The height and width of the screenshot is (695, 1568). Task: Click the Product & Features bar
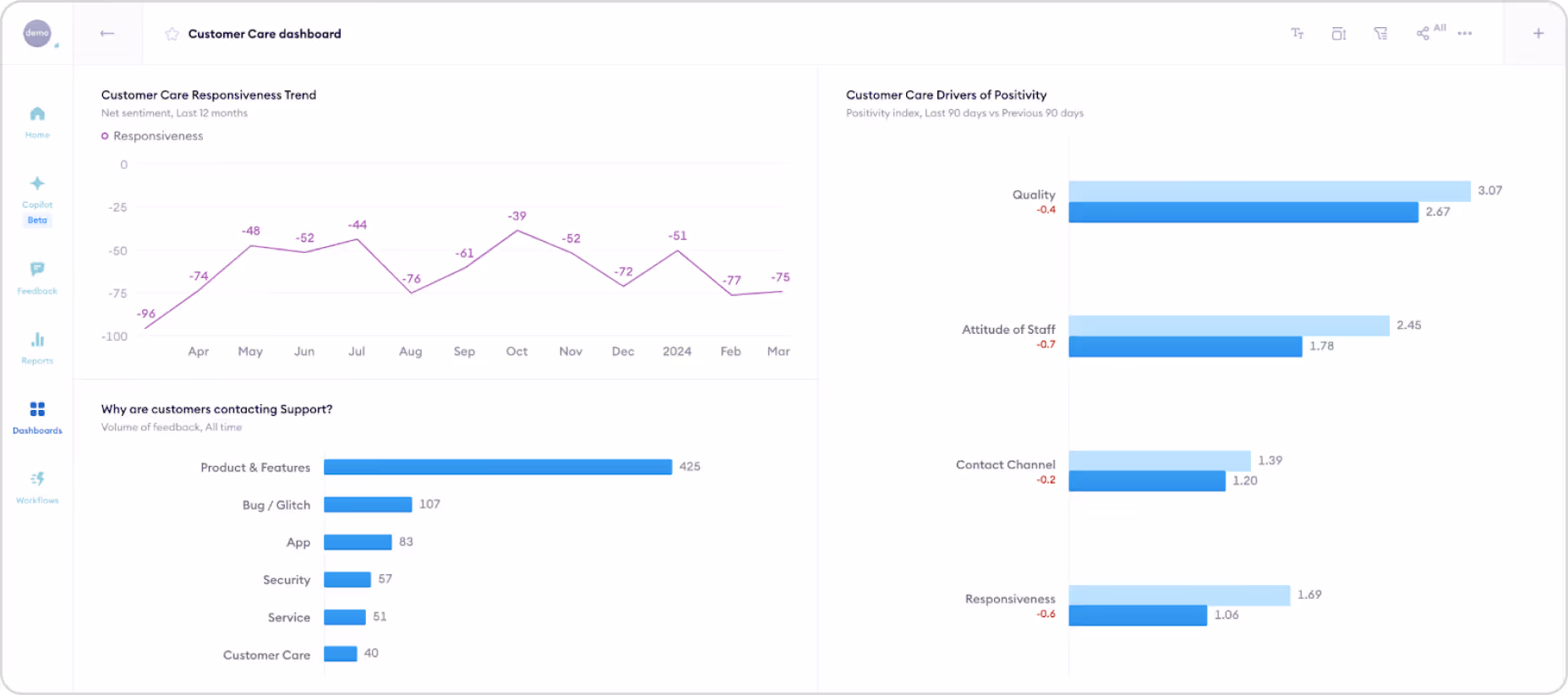[498, 467]
